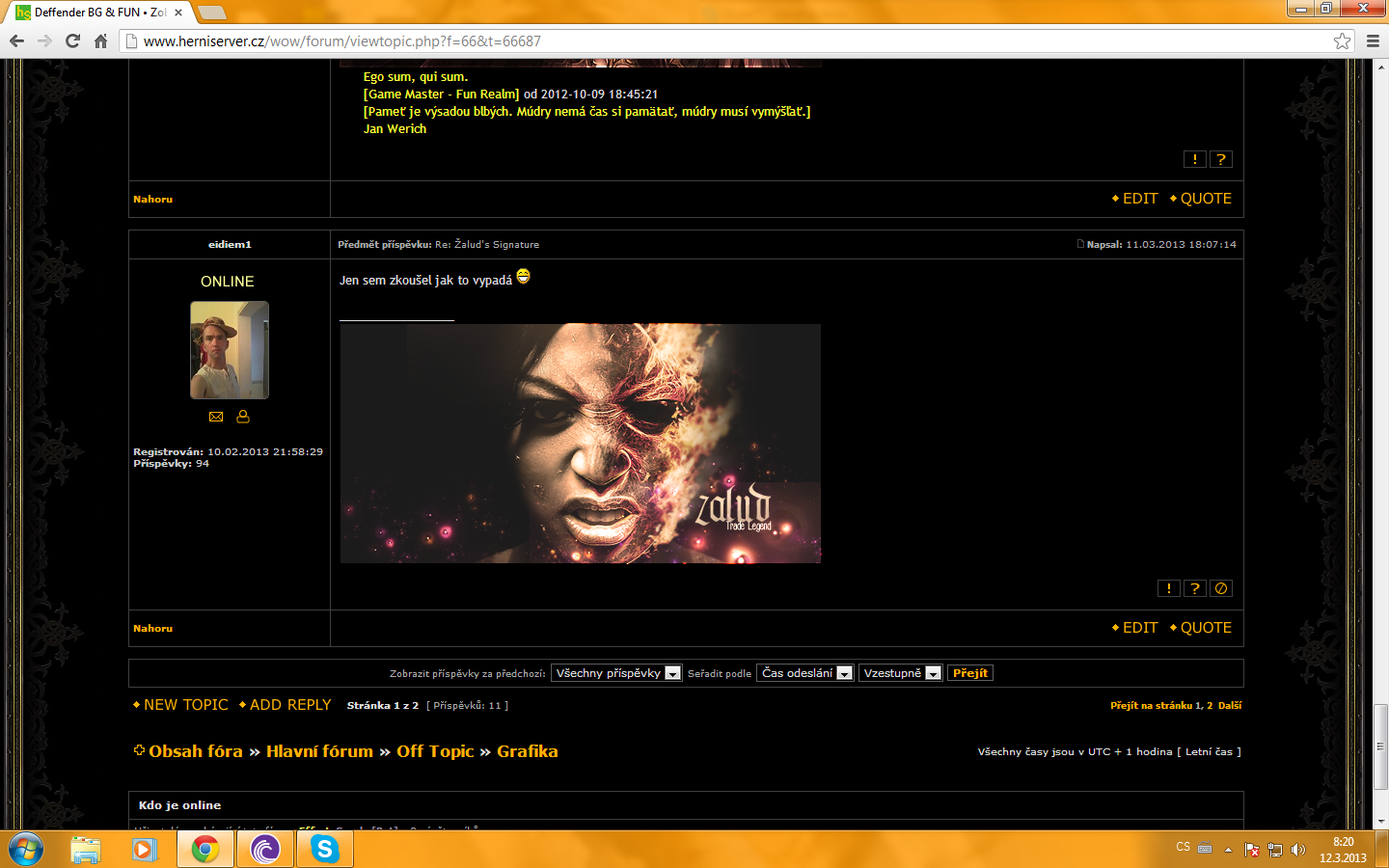
Task: Click the question mark icon in eidiem1's post
Action: pyautogui.click(x=1195, y=588)
